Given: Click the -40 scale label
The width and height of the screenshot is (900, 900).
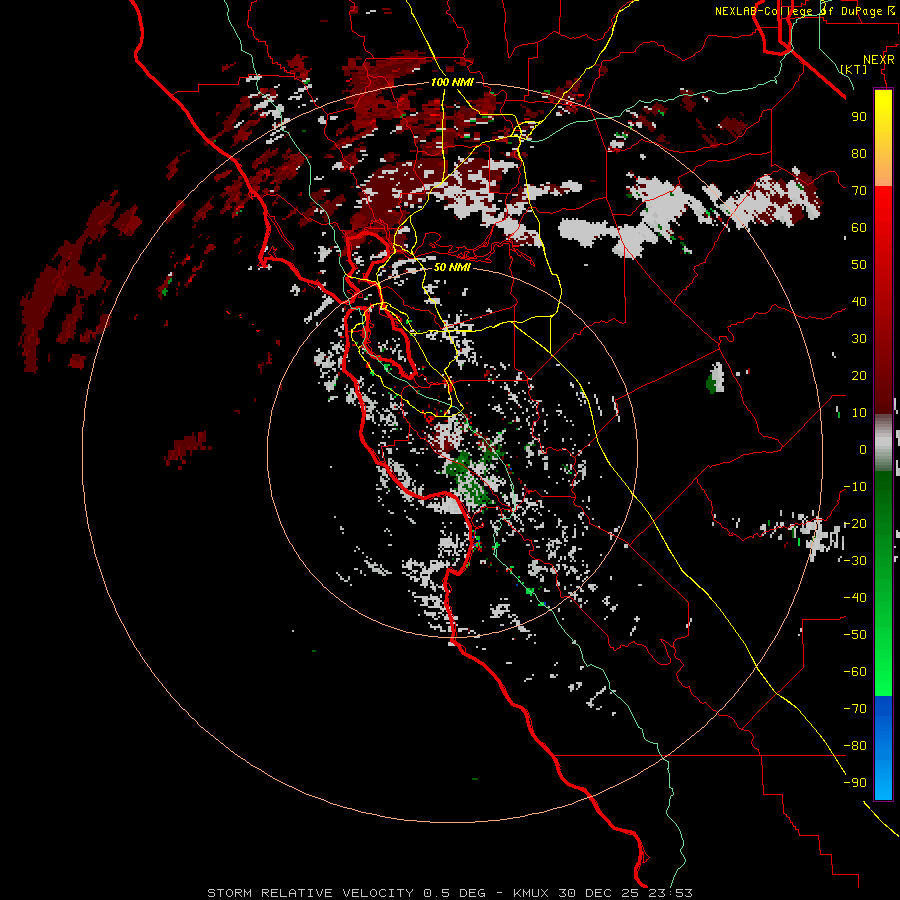Looking at the screenshot, I should (x=855, y=598).
